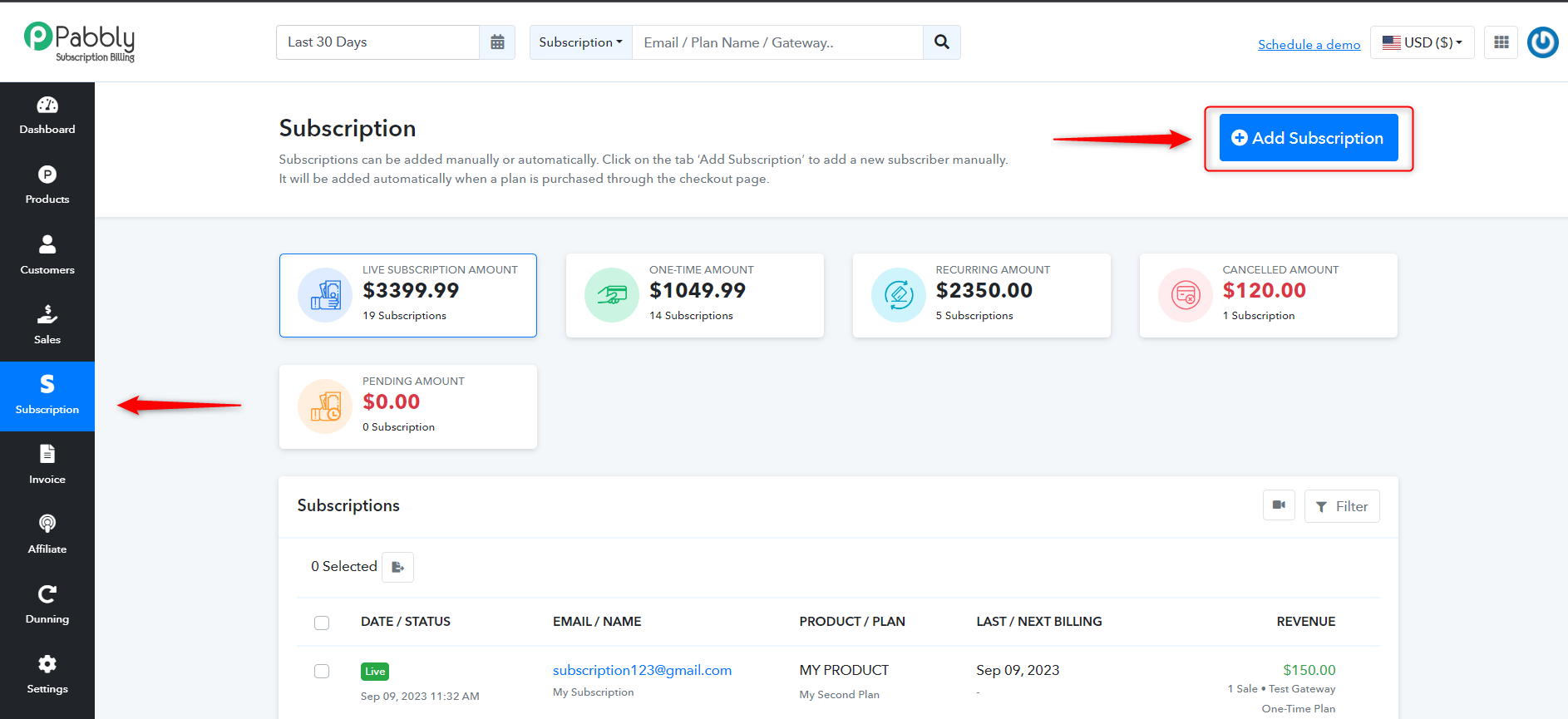Click the Sep 09, 2023 11:32 AM timestamp
The height and width of the screenshot is (719, 1568).
point(420,697)
